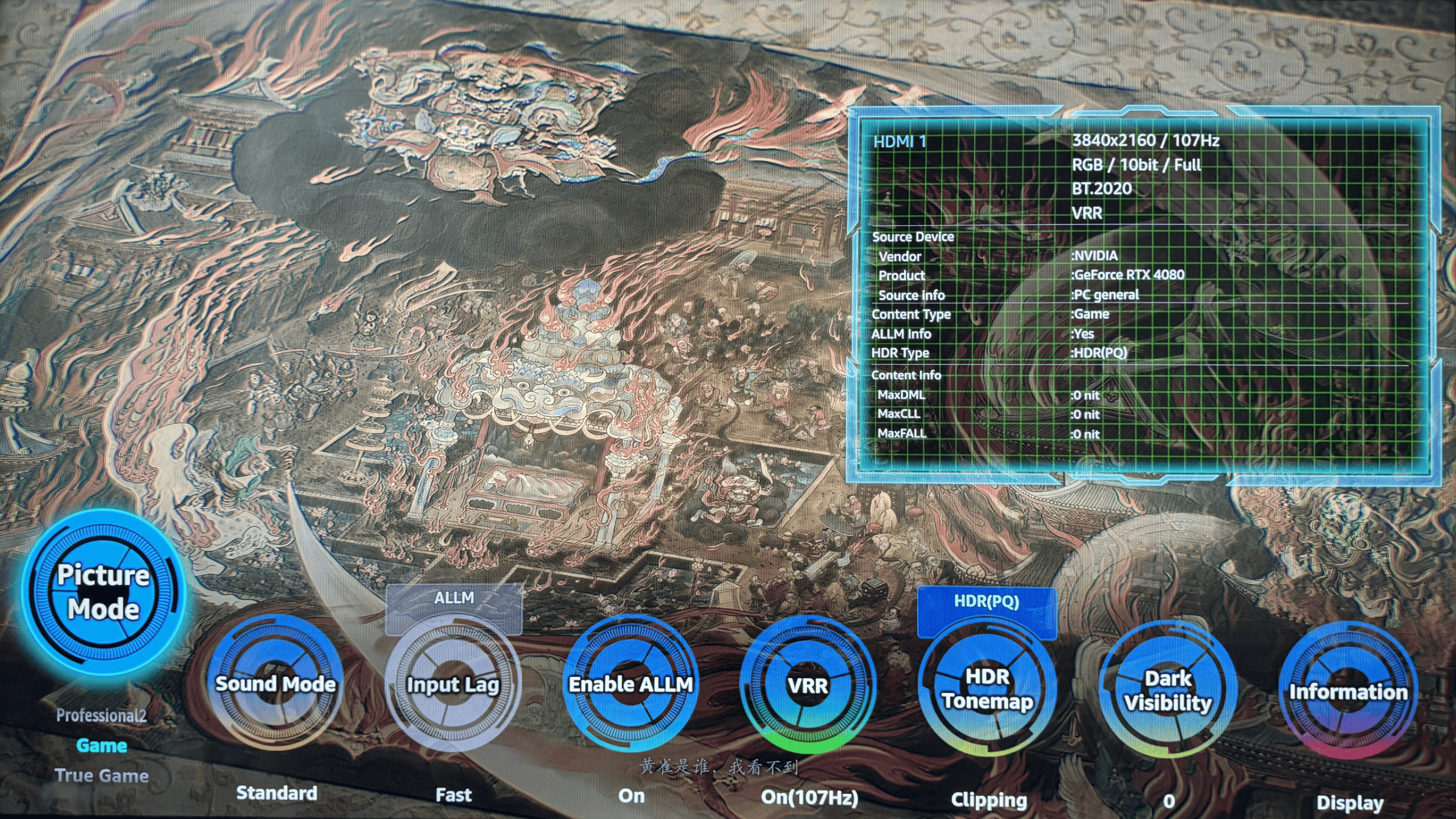This screenshot has width=1456, height=819.
Task: Click the PC general source info value
Action: (x=1105, y=294)
